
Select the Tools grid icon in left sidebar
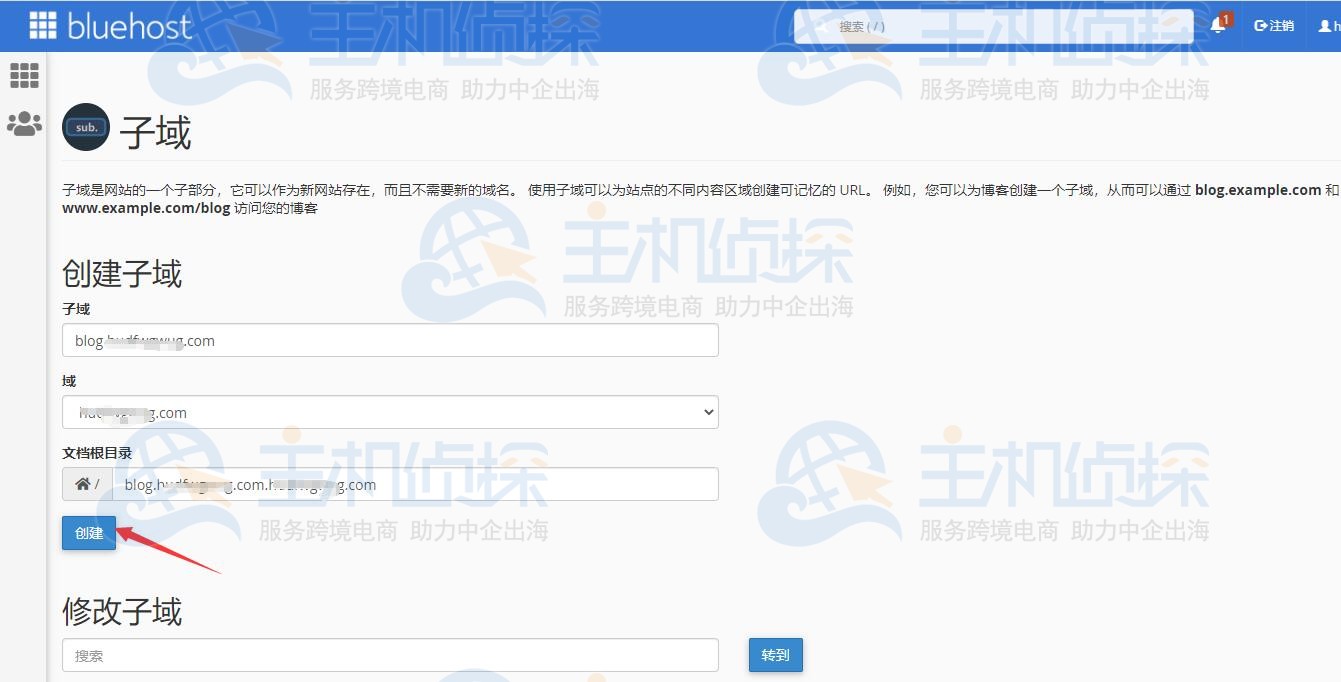tap(24, 75)
